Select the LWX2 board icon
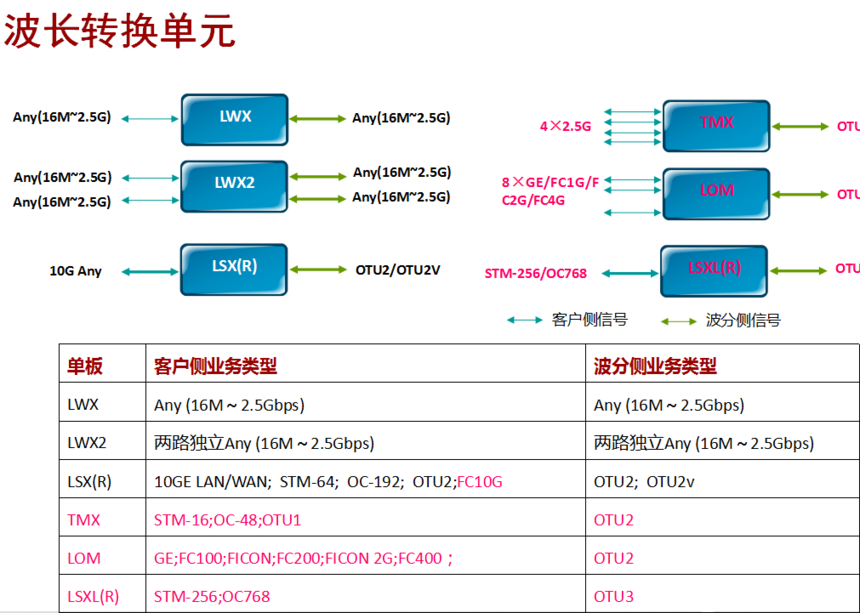860x613 pixels. tap(234, 185)
